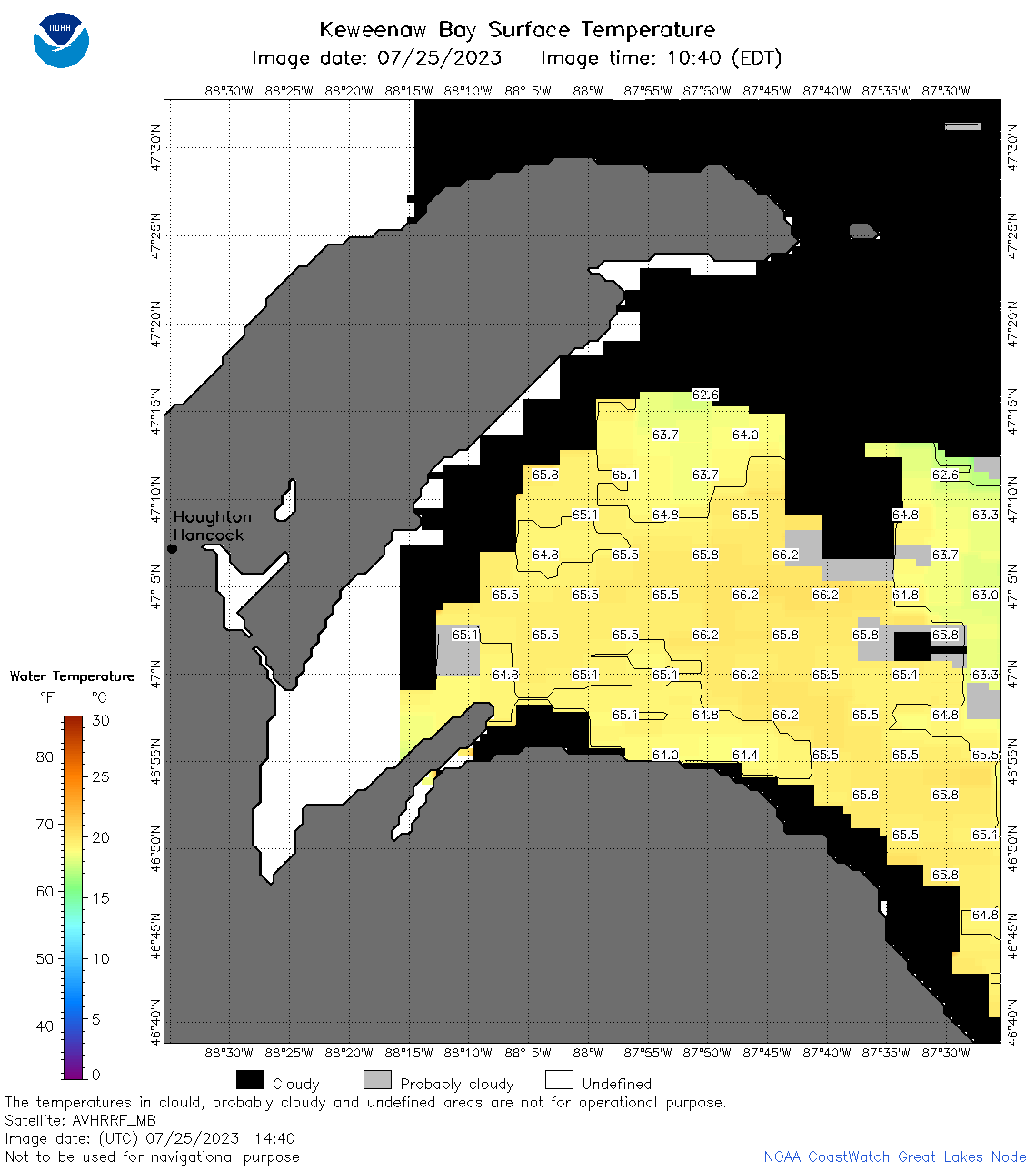Open the NOAA CoastWatch Great Lakes Node link

(895, 1156)
